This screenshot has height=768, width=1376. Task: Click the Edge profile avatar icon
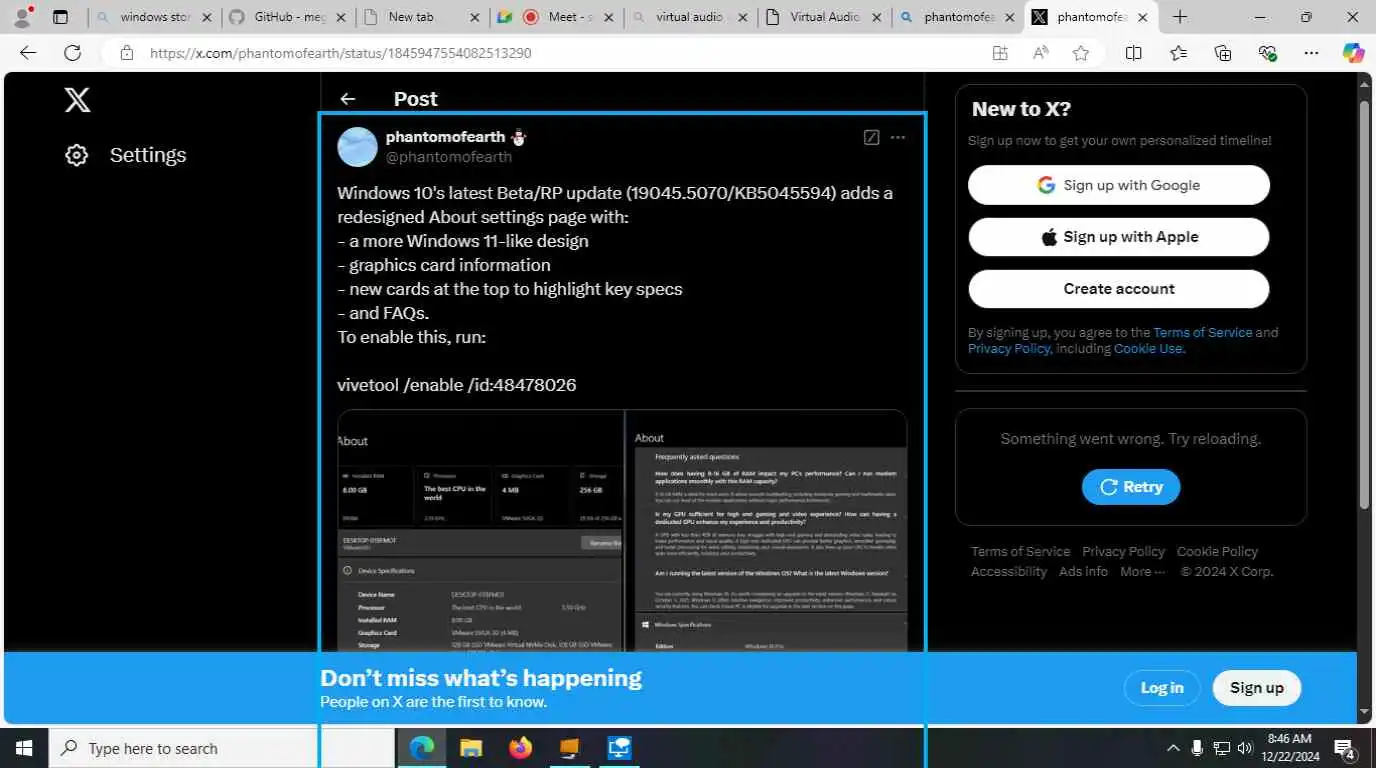(22, 16)
